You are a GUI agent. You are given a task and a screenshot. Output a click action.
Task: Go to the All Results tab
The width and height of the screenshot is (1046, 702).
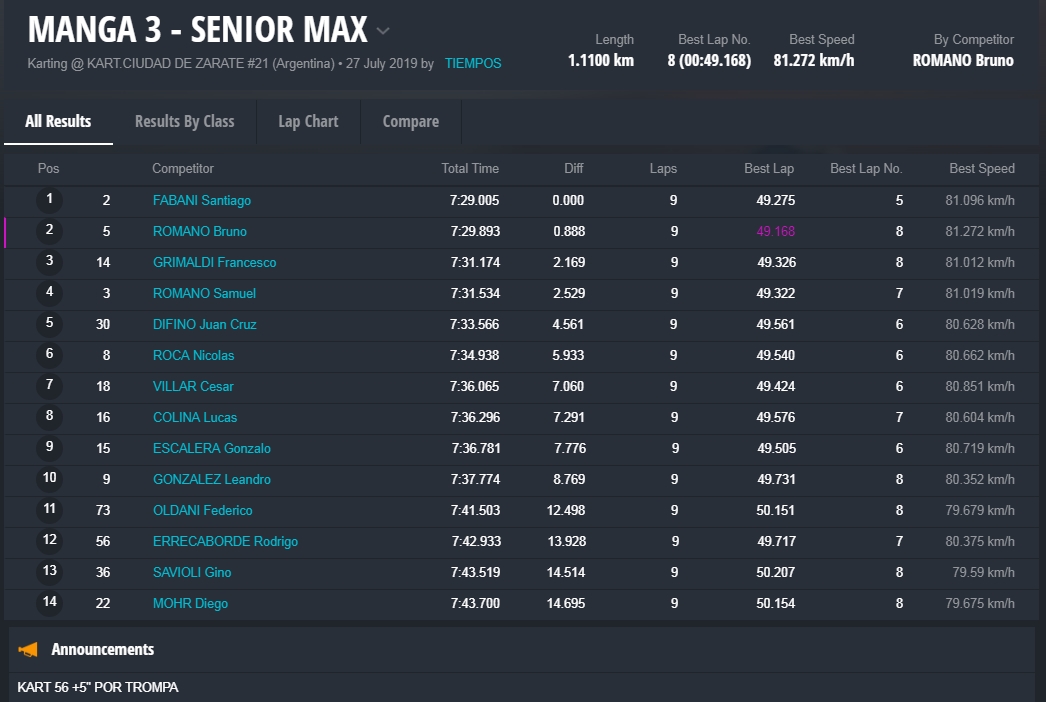58,121
